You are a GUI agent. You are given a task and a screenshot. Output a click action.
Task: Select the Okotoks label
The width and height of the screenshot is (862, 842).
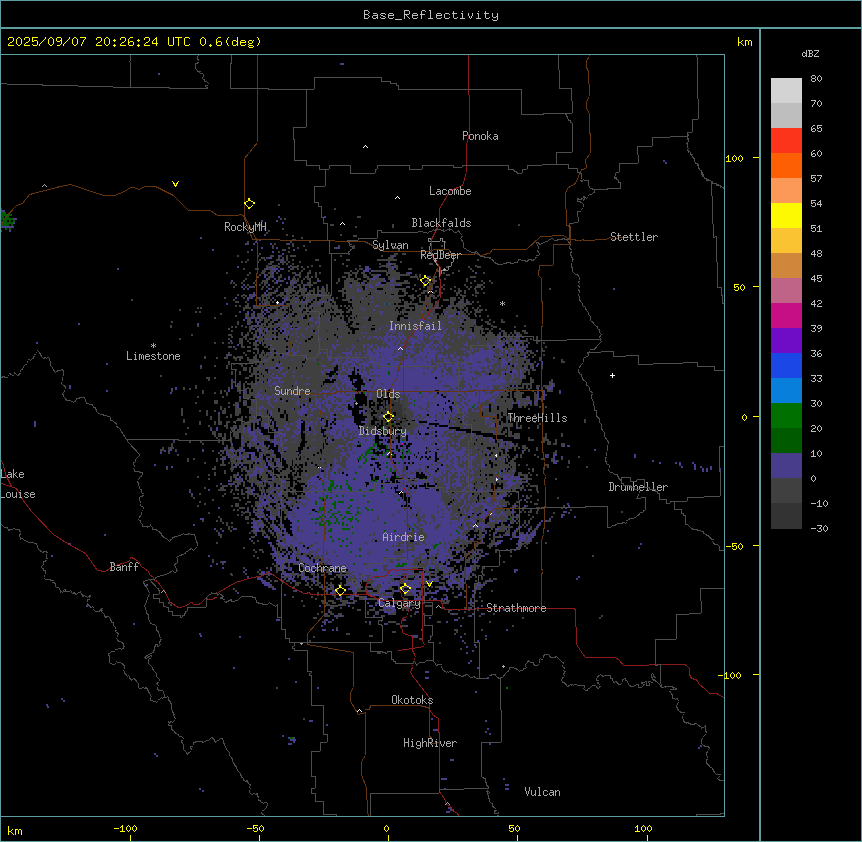click(x=412, y=700)
